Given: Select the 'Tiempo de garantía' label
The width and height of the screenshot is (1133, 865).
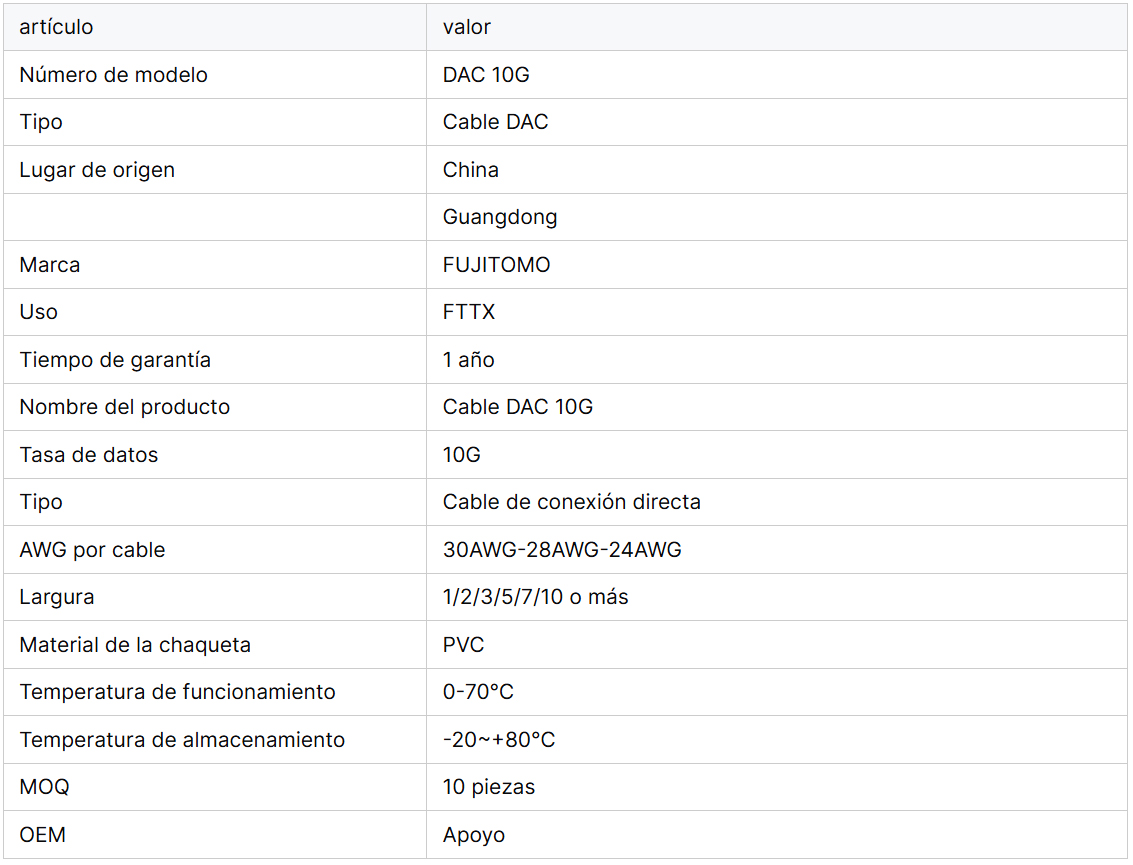Looking at the screenshot, I should click(115, 360).
